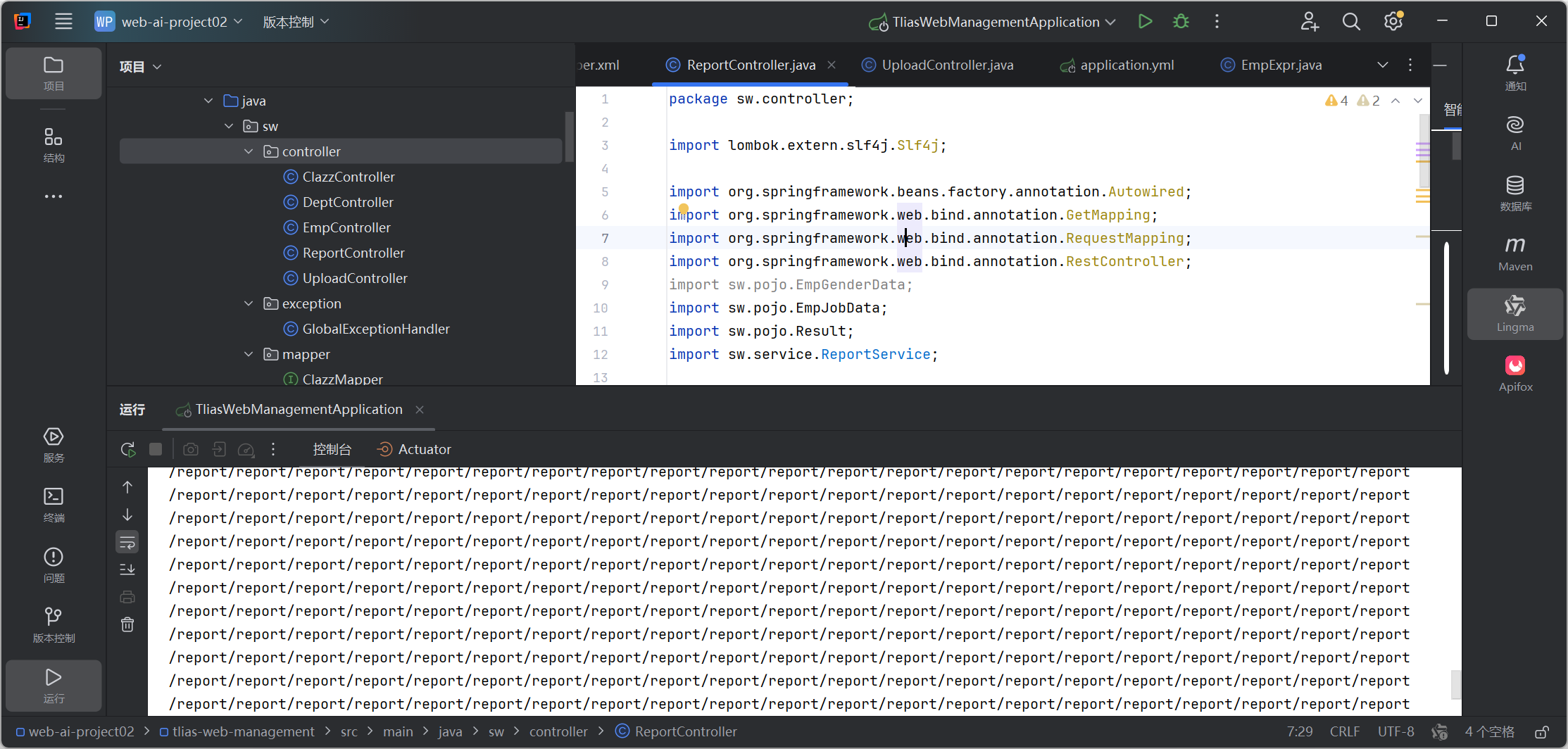Image resolution: width=1568 pixels, height=749 pixels.
Task: Click the 7:29 caret position indicator
Action: 1300,732
